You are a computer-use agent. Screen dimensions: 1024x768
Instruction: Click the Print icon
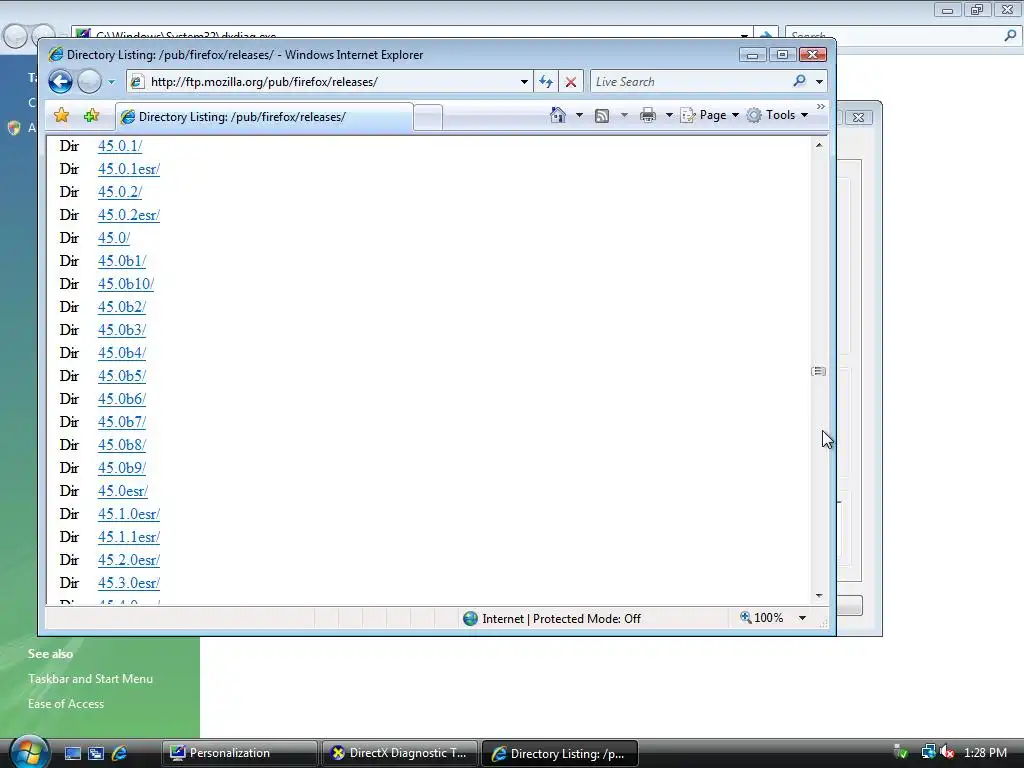pyautogui.click(x=648, y=116)
